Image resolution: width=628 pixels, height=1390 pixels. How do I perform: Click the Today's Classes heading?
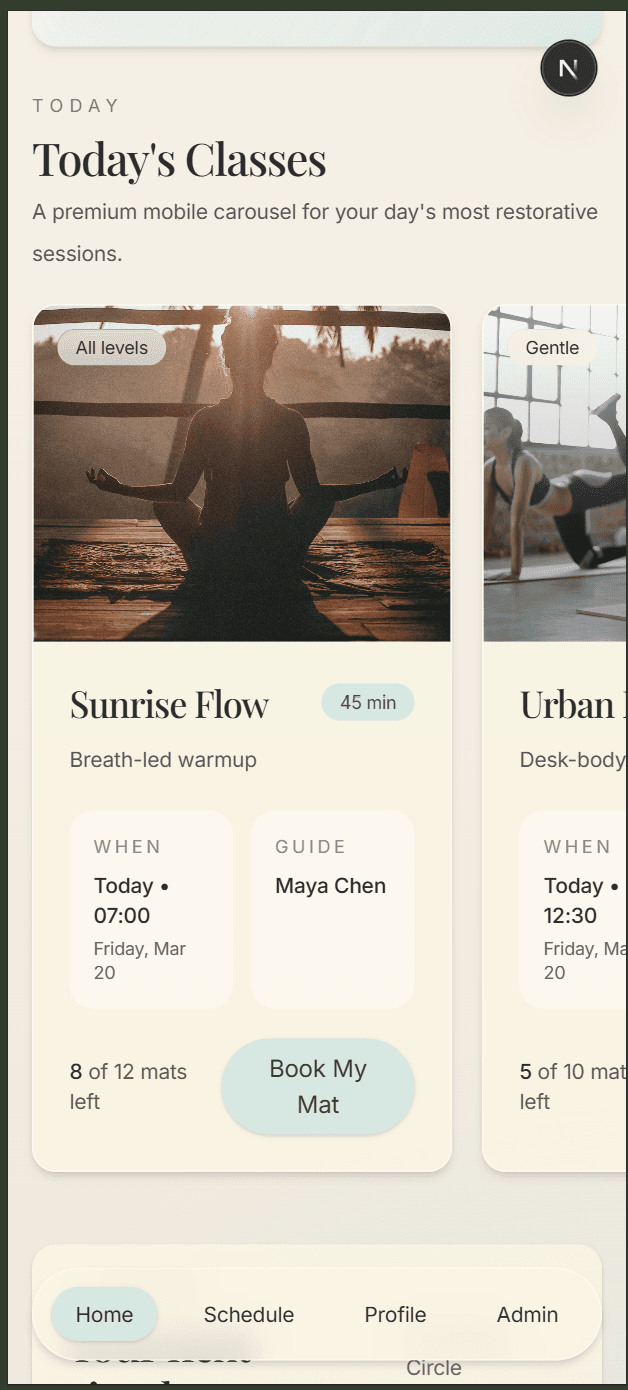tap(180, 160)
